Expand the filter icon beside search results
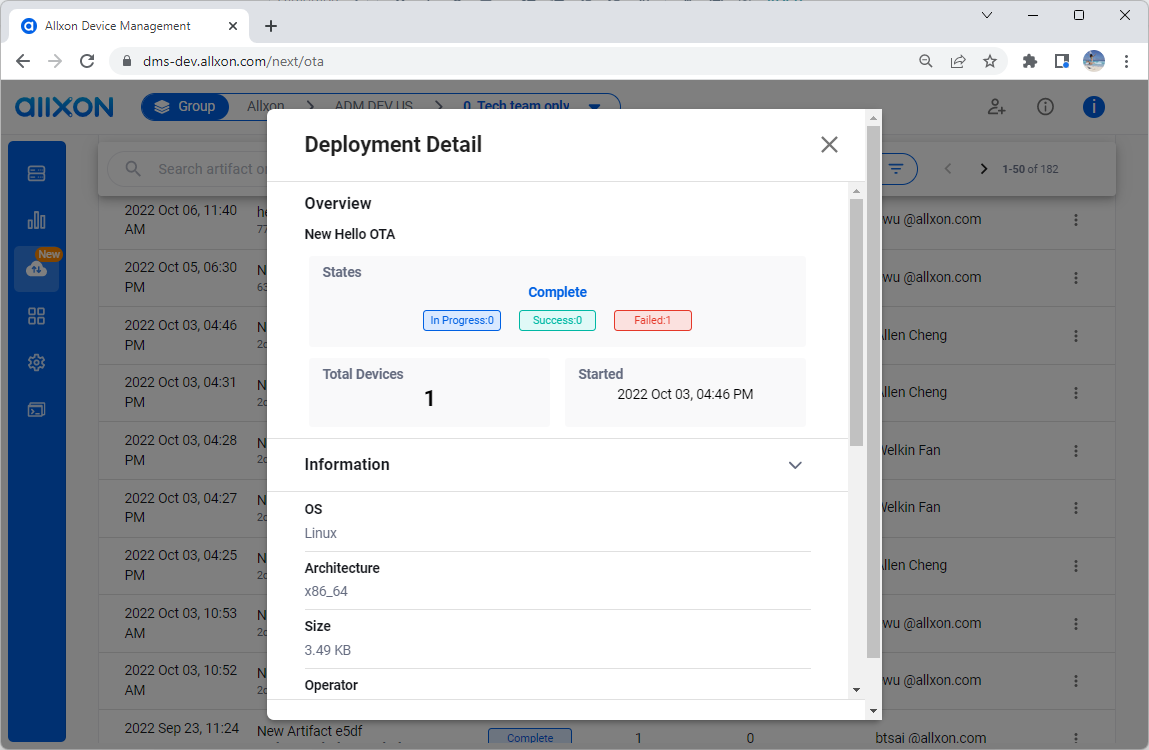 click(x=897, y=168)
